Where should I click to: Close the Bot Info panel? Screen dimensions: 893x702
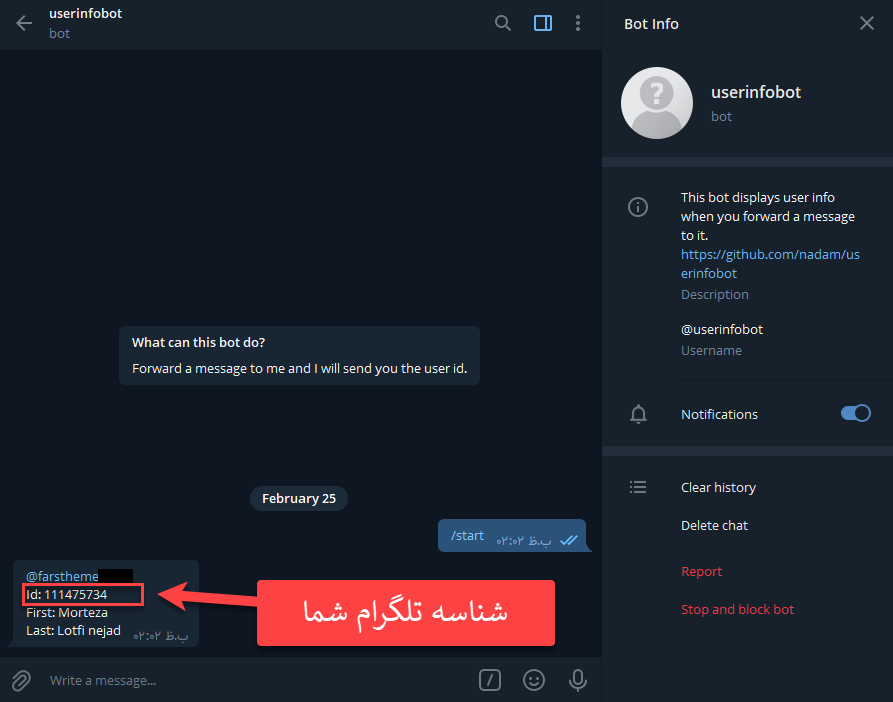coord(866,23)
